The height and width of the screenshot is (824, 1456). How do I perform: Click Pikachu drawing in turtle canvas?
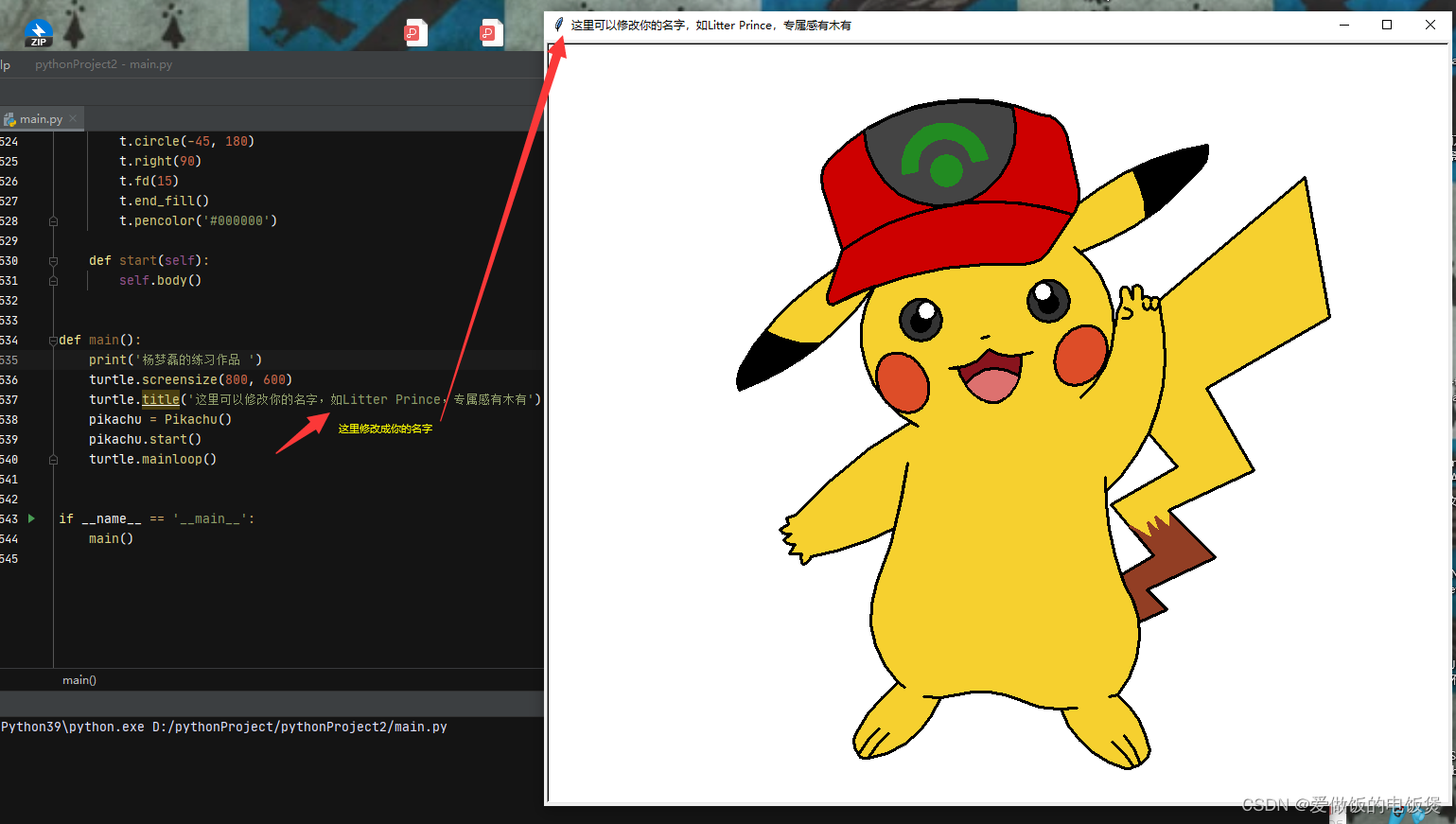(x=1031, y=435)
